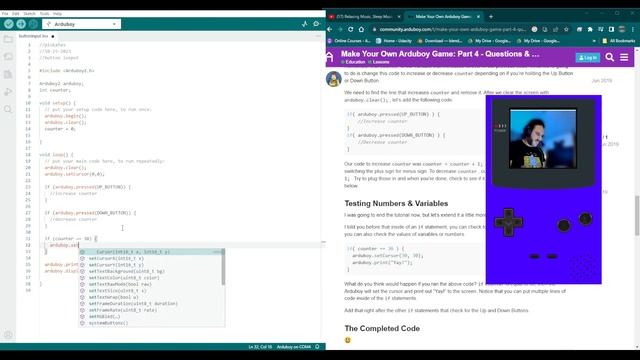Open the Online Courses bookmark
640x360 pixels.
[x=349, y=41]
